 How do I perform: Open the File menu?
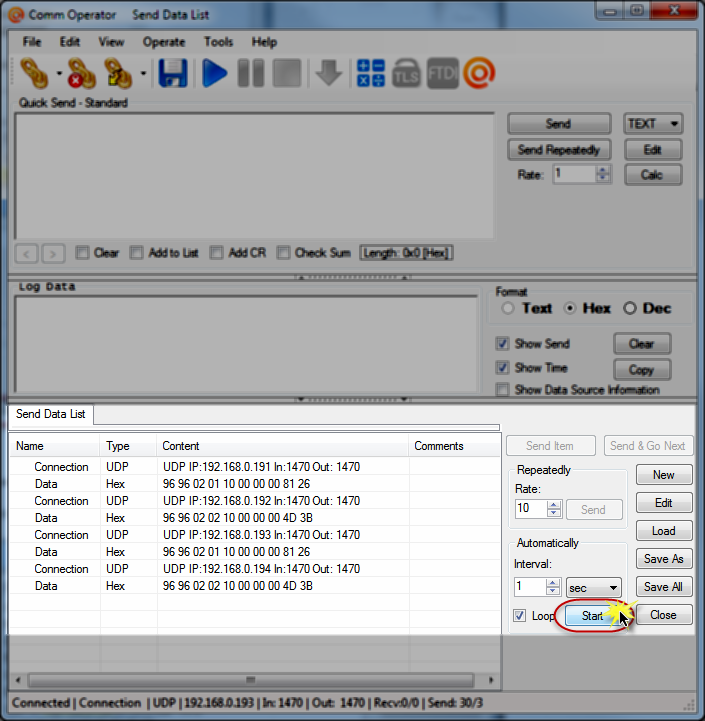pos(32,42)
